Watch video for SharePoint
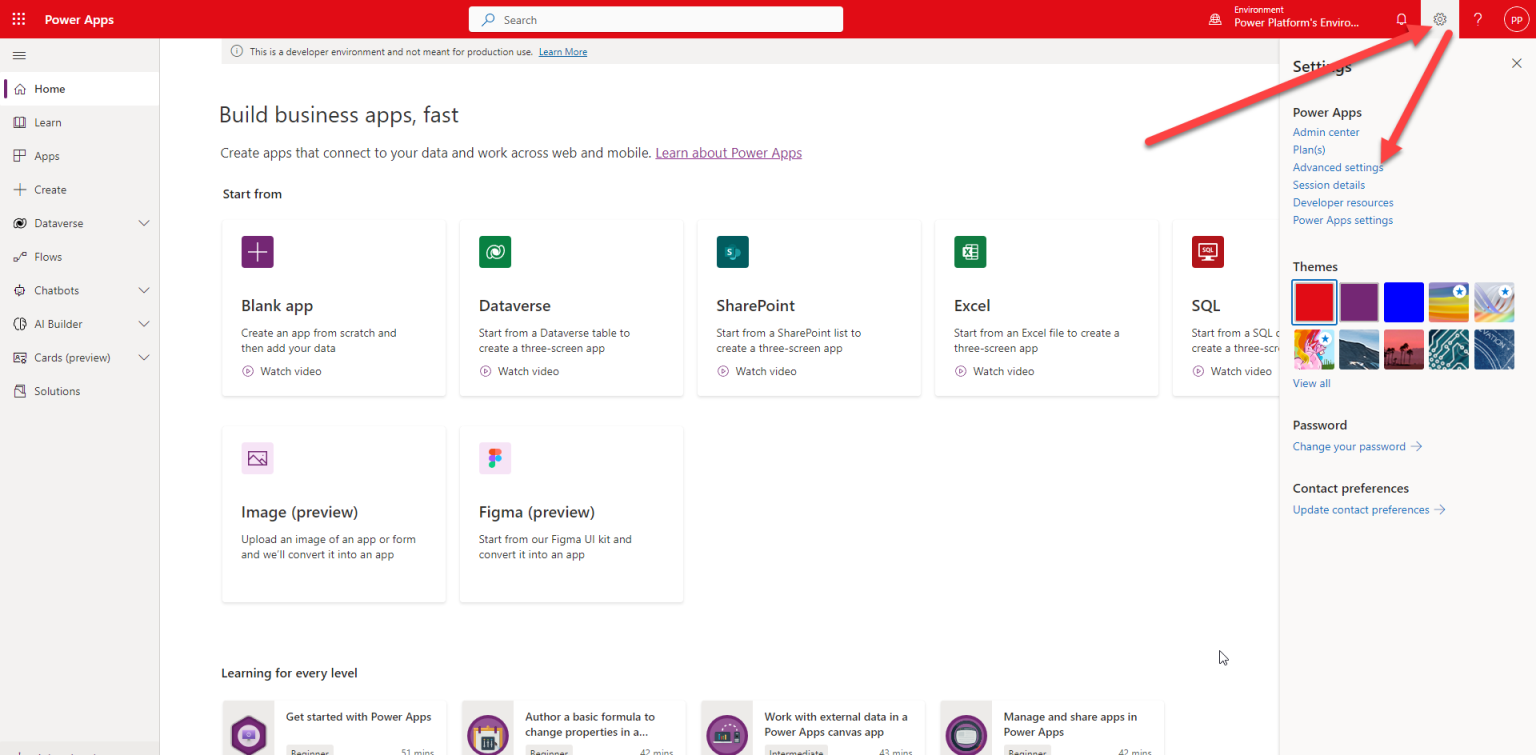This screenshot has height=755, width=1536. pos(757,371)
